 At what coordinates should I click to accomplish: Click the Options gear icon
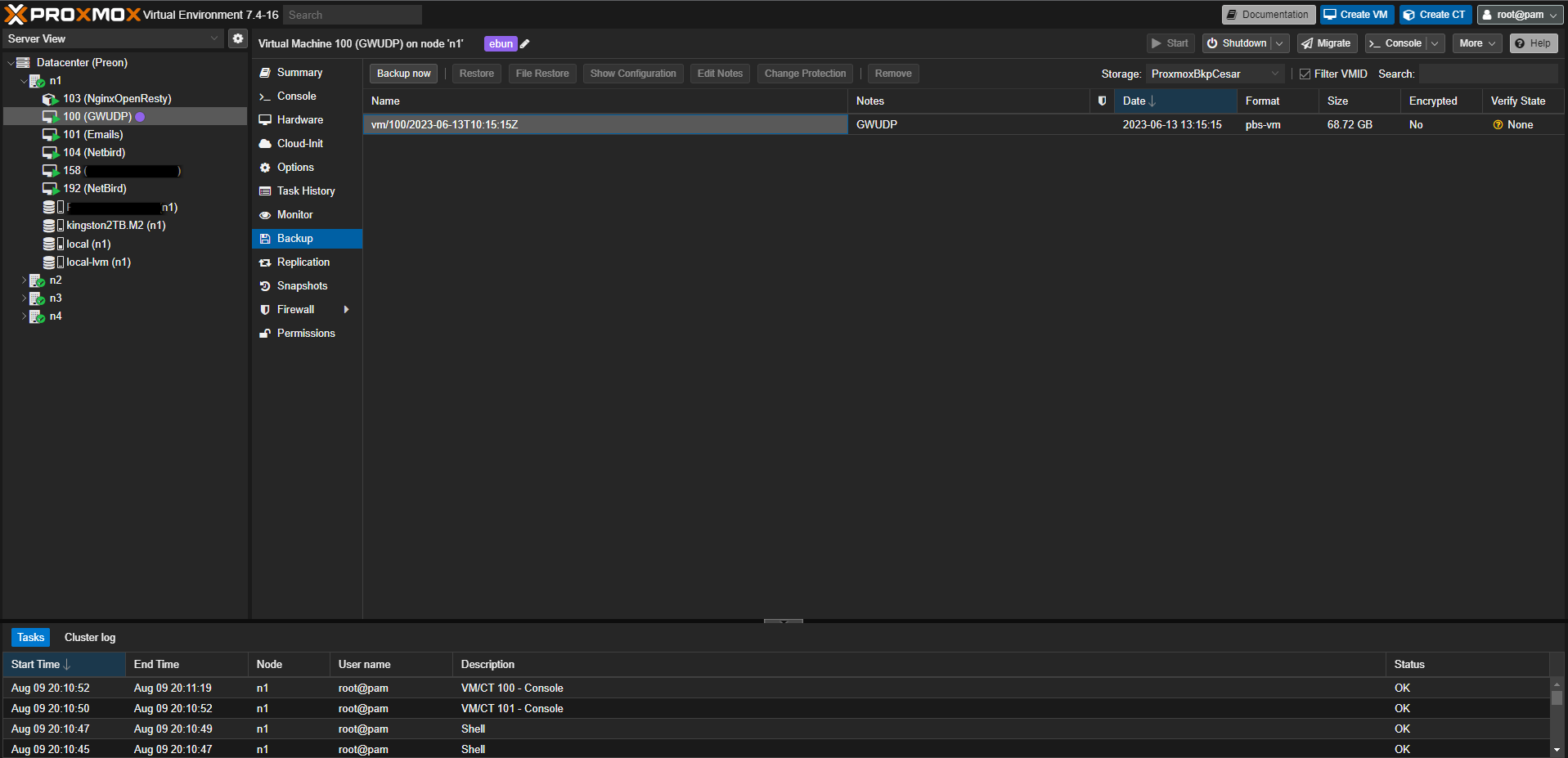coord(265,168)
